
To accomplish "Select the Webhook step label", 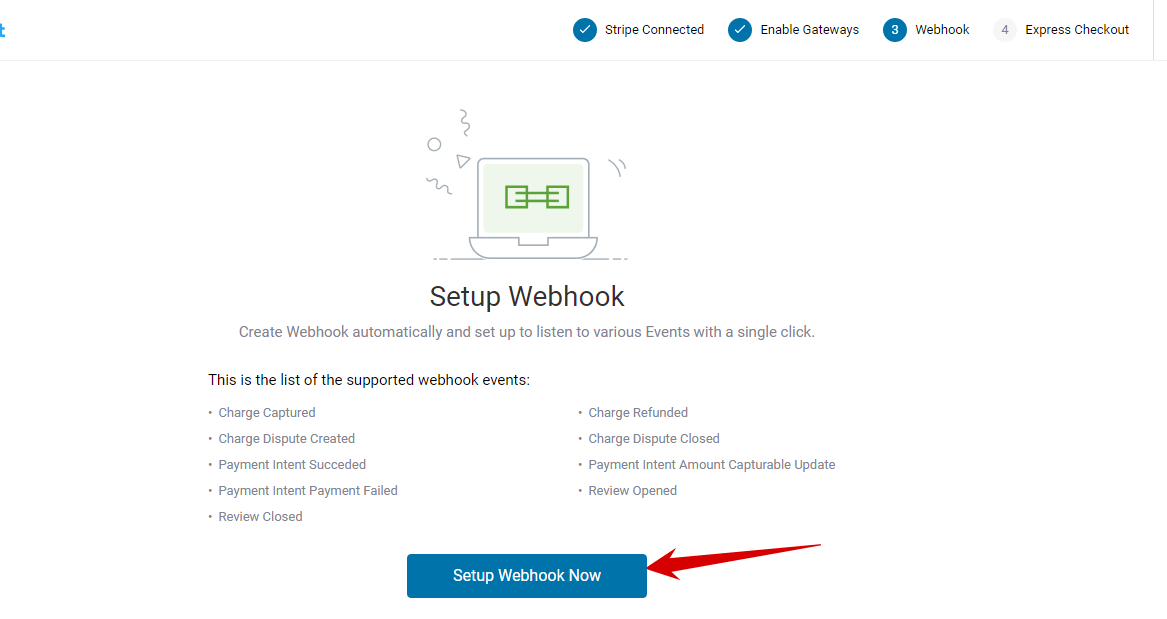I will point(942,30).
